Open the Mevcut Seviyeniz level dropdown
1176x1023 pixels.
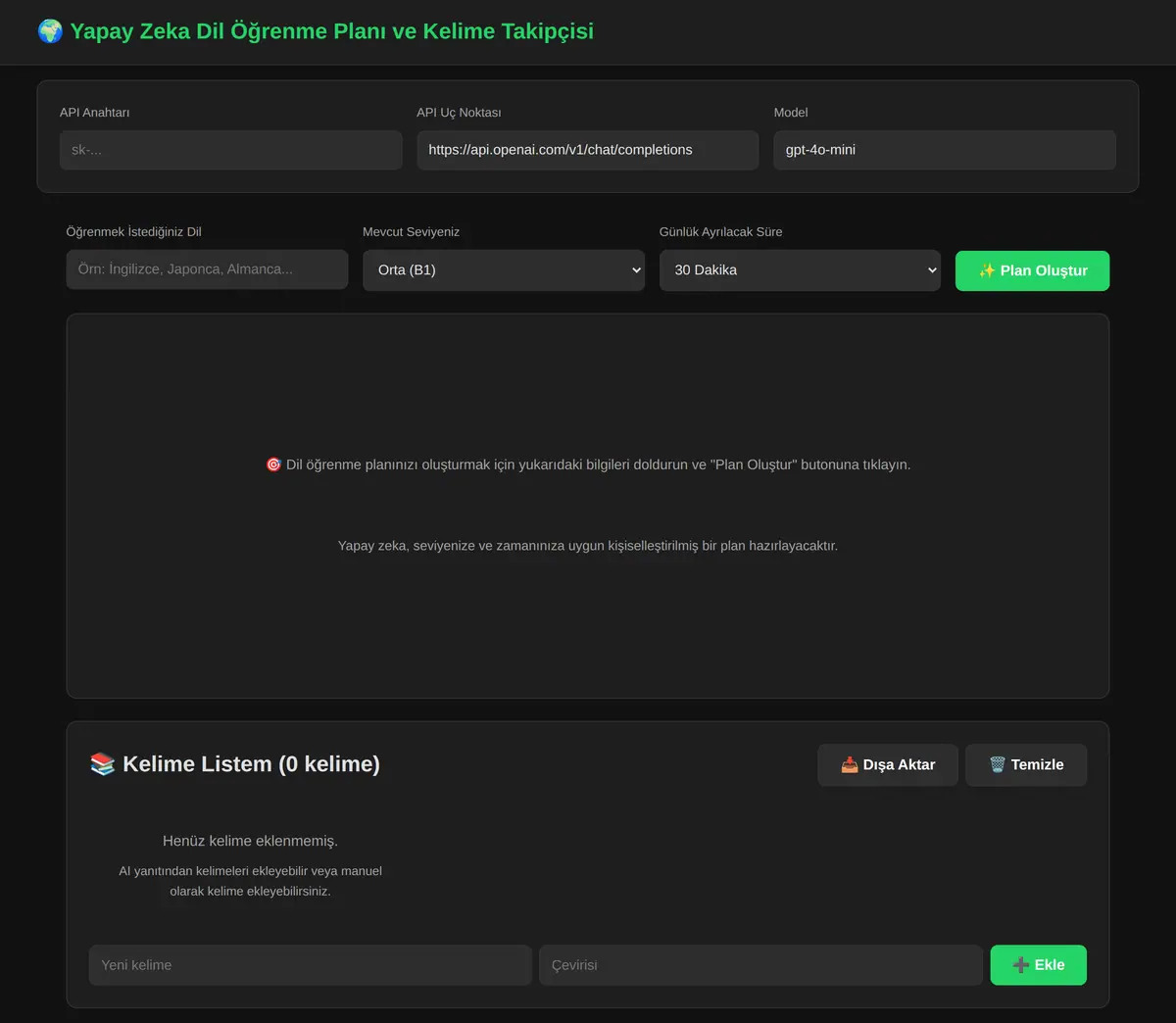[x=505, y=270]
